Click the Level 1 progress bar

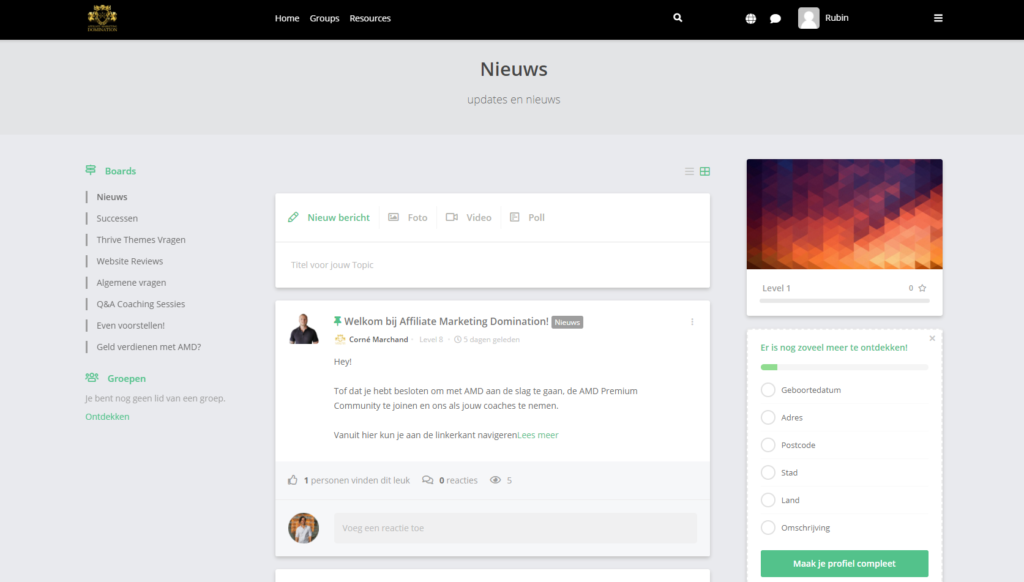(x=844, y=301)
